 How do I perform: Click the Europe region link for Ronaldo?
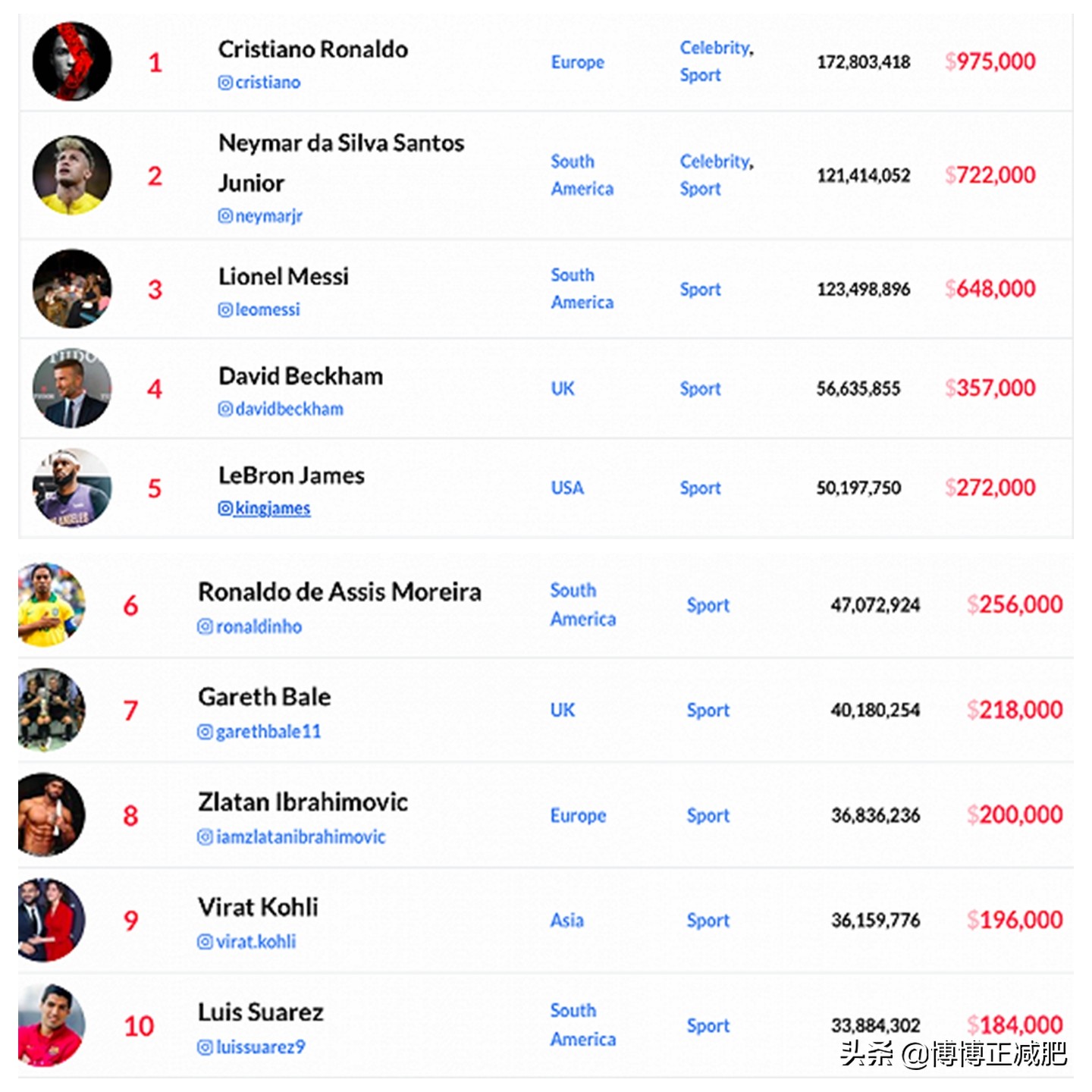(577, 62)
